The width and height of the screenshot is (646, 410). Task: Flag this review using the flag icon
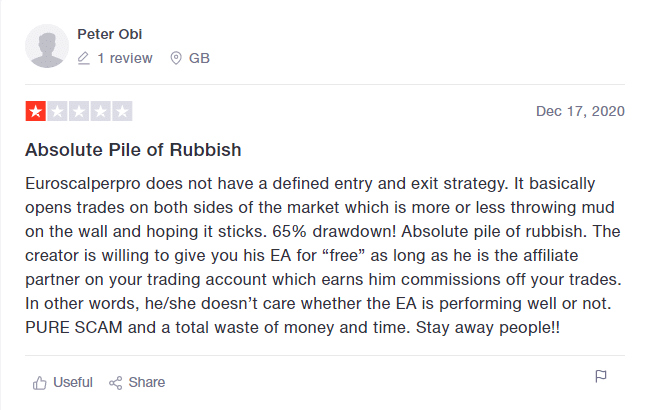point(601,377)
